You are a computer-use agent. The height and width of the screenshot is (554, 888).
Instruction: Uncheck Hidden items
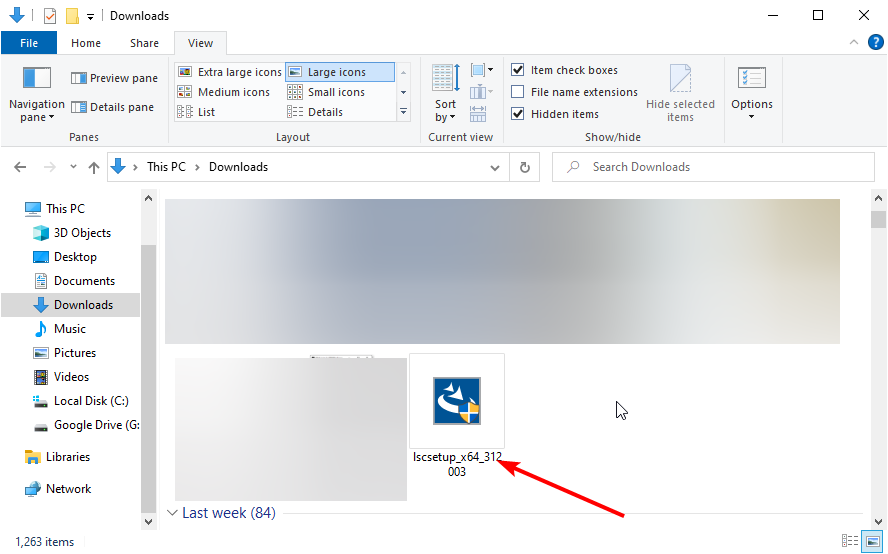click(554, 114)
